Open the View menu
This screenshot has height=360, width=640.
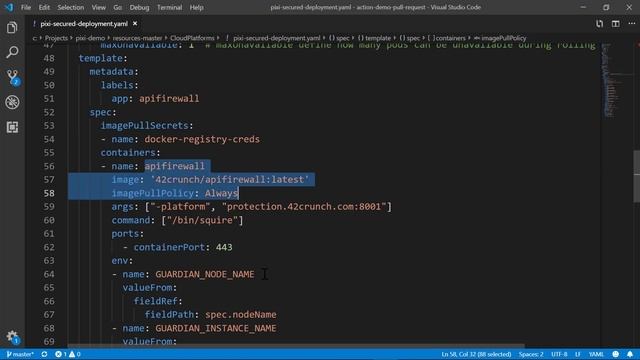pyautogui.click(x=98, y=7)
